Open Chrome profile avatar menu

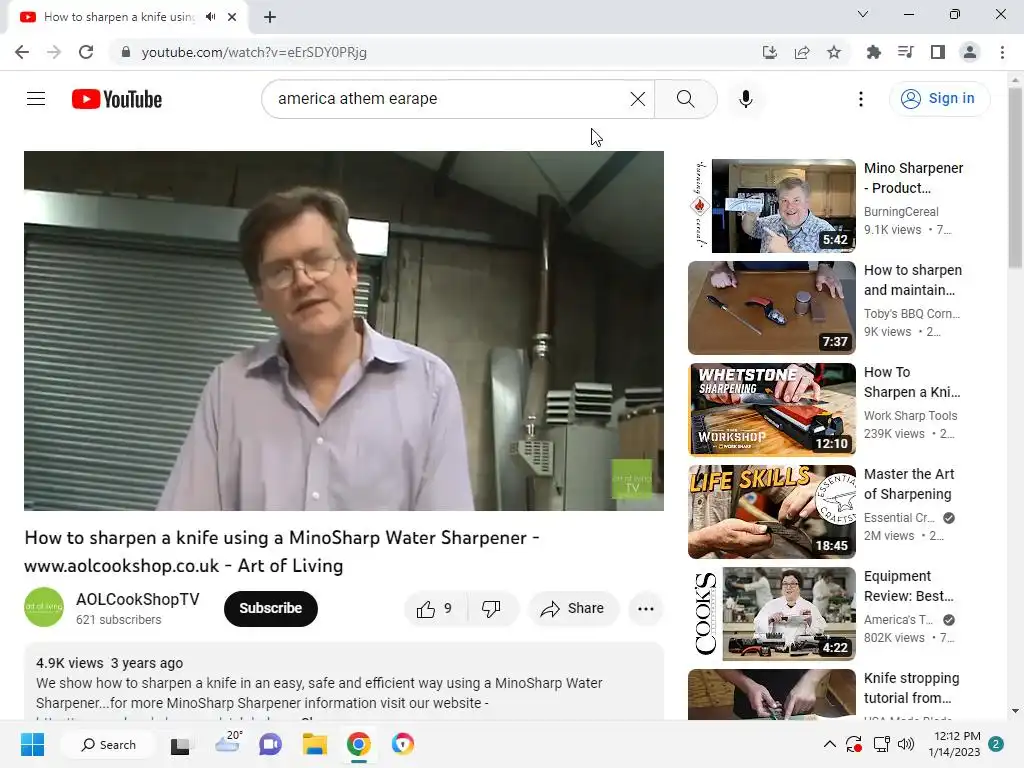pos(970,52)
